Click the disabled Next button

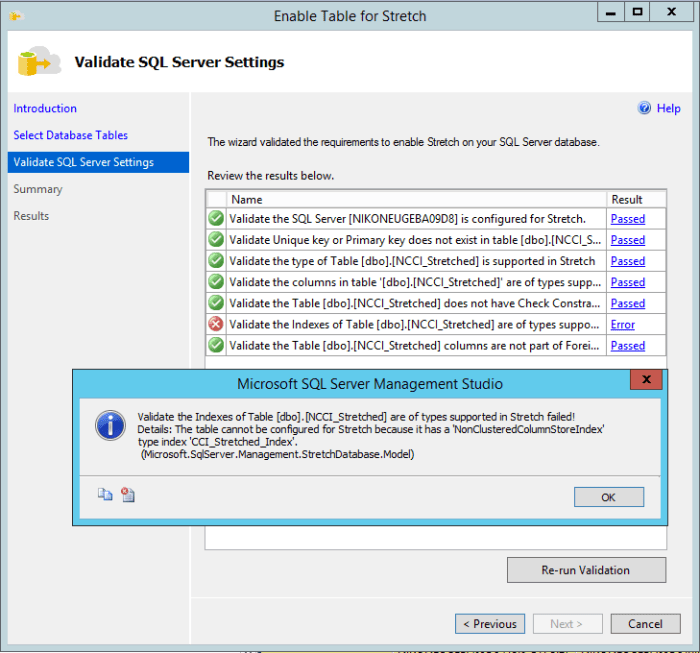pyautogui.click(x=567, y=624)
